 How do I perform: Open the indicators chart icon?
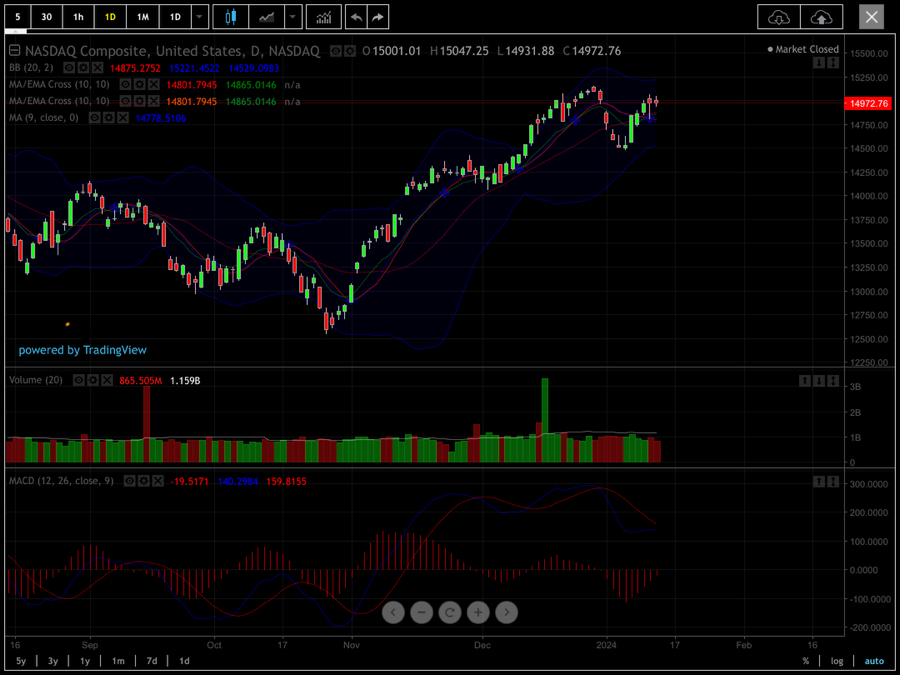coord(324,17)
